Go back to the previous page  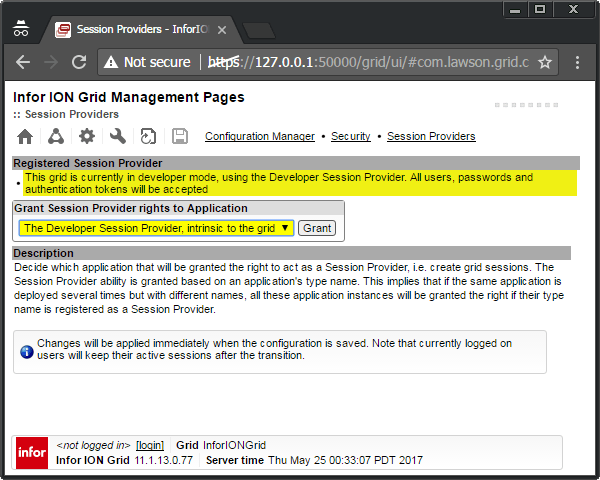tap(22, 62)
